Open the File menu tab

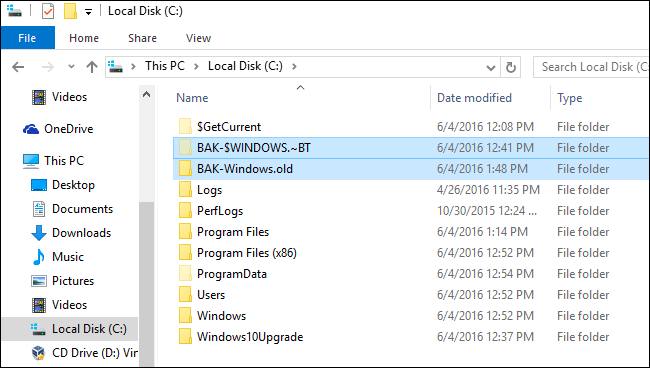[x=27, y=38]
